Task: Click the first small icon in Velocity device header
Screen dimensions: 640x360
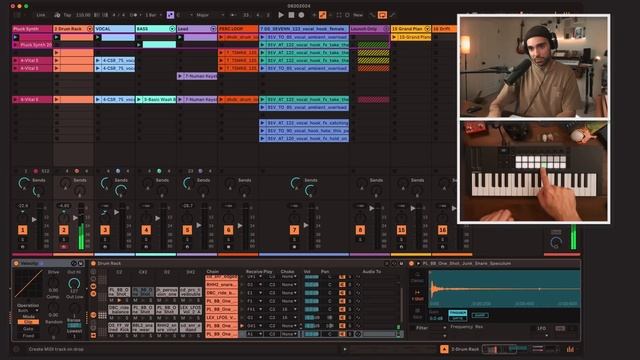Action: (x=73, y=264)
